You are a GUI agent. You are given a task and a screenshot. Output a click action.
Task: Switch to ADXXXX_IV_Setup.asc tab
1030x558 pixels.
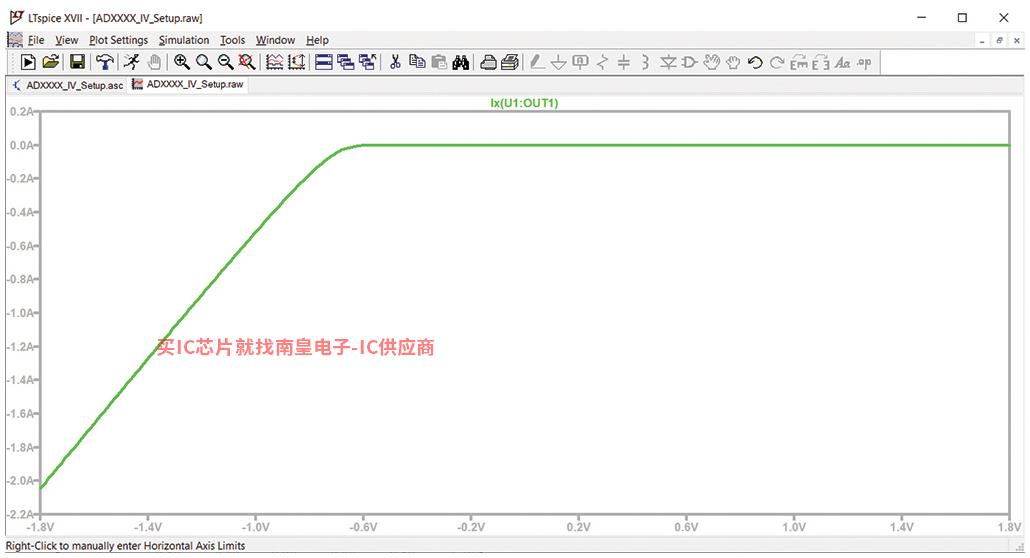[68, 85]
